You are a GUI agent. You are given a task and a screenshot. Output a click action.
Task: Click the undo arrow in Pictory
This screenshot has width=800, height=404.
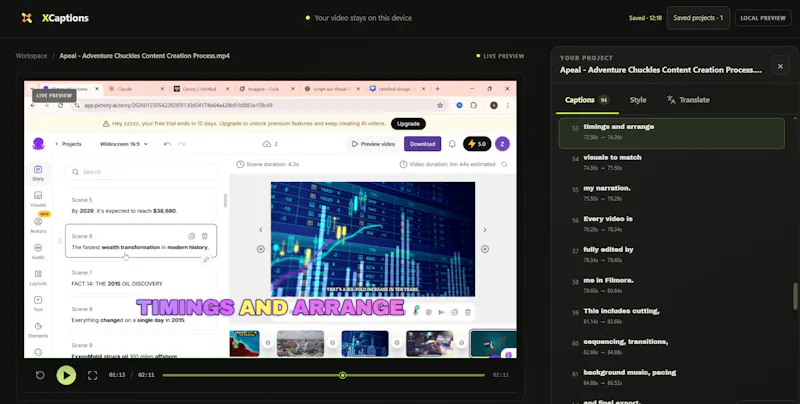(167, 144)
